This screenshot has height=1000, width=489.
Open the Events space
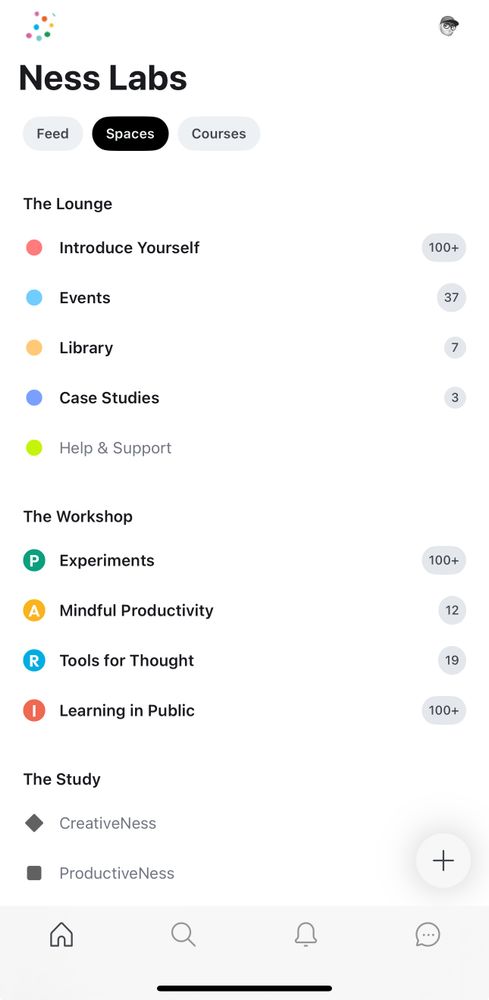click(245, 297)
